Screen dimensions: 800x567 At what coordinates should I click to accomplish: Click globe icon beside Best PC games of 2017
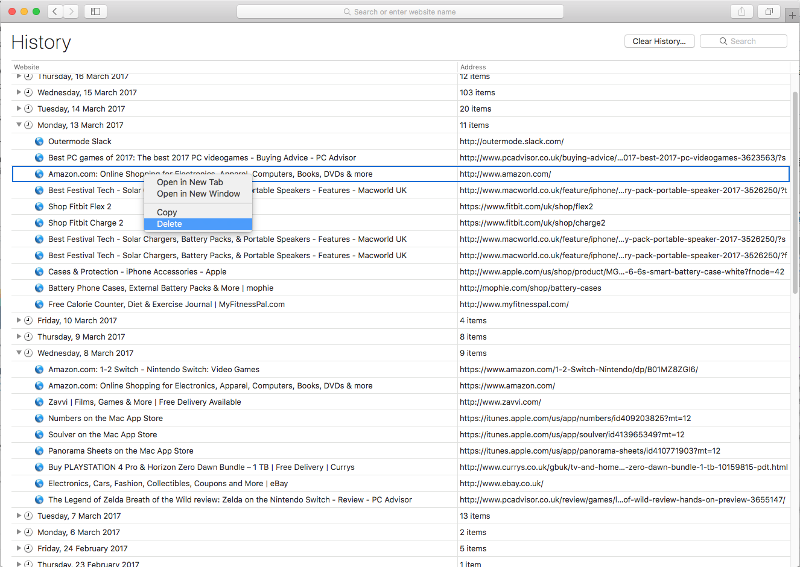pyautogui.click(x=39, y=158)
